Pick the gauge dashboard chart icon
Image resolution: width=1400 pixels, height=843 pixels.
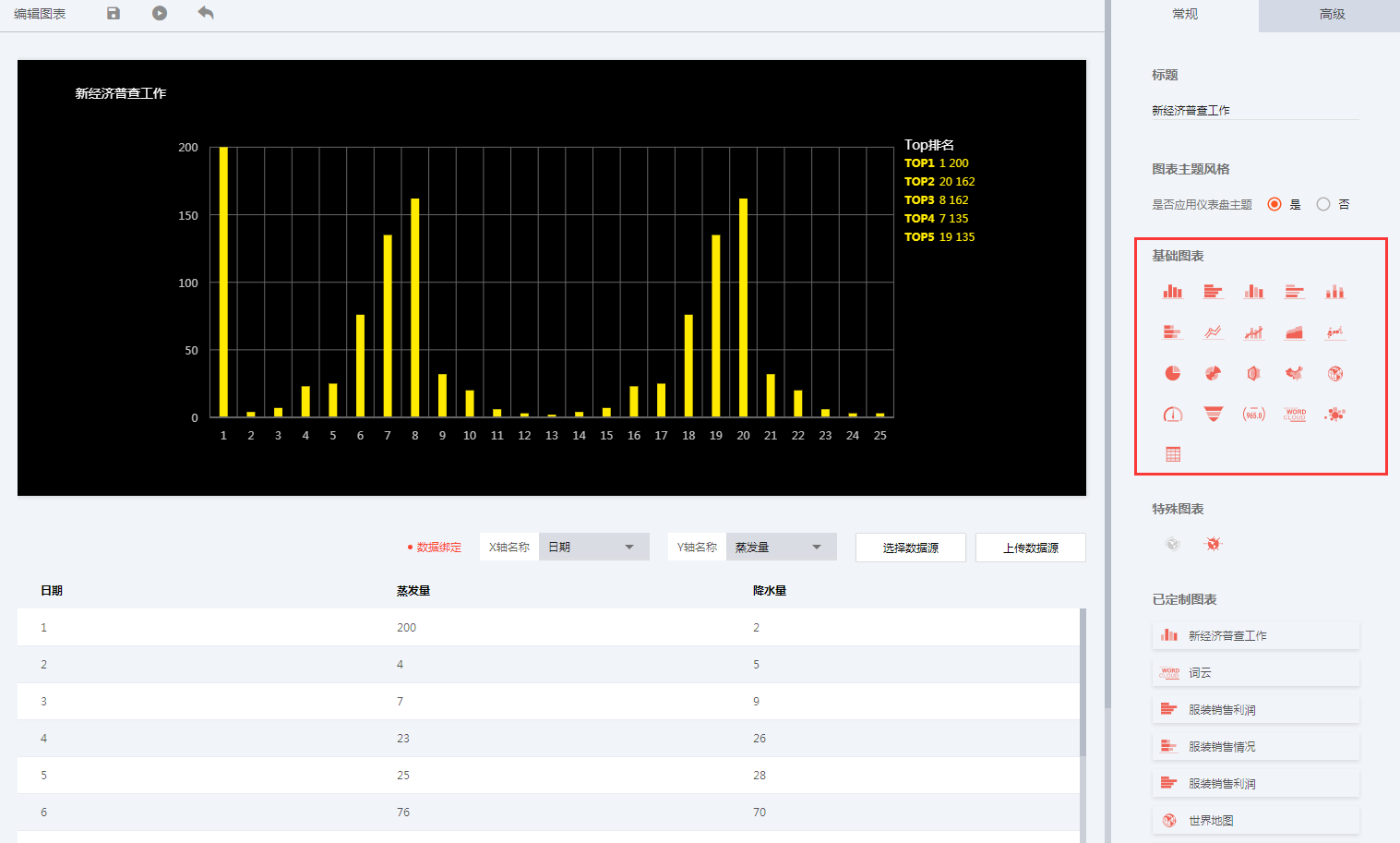pos(1172,415)
